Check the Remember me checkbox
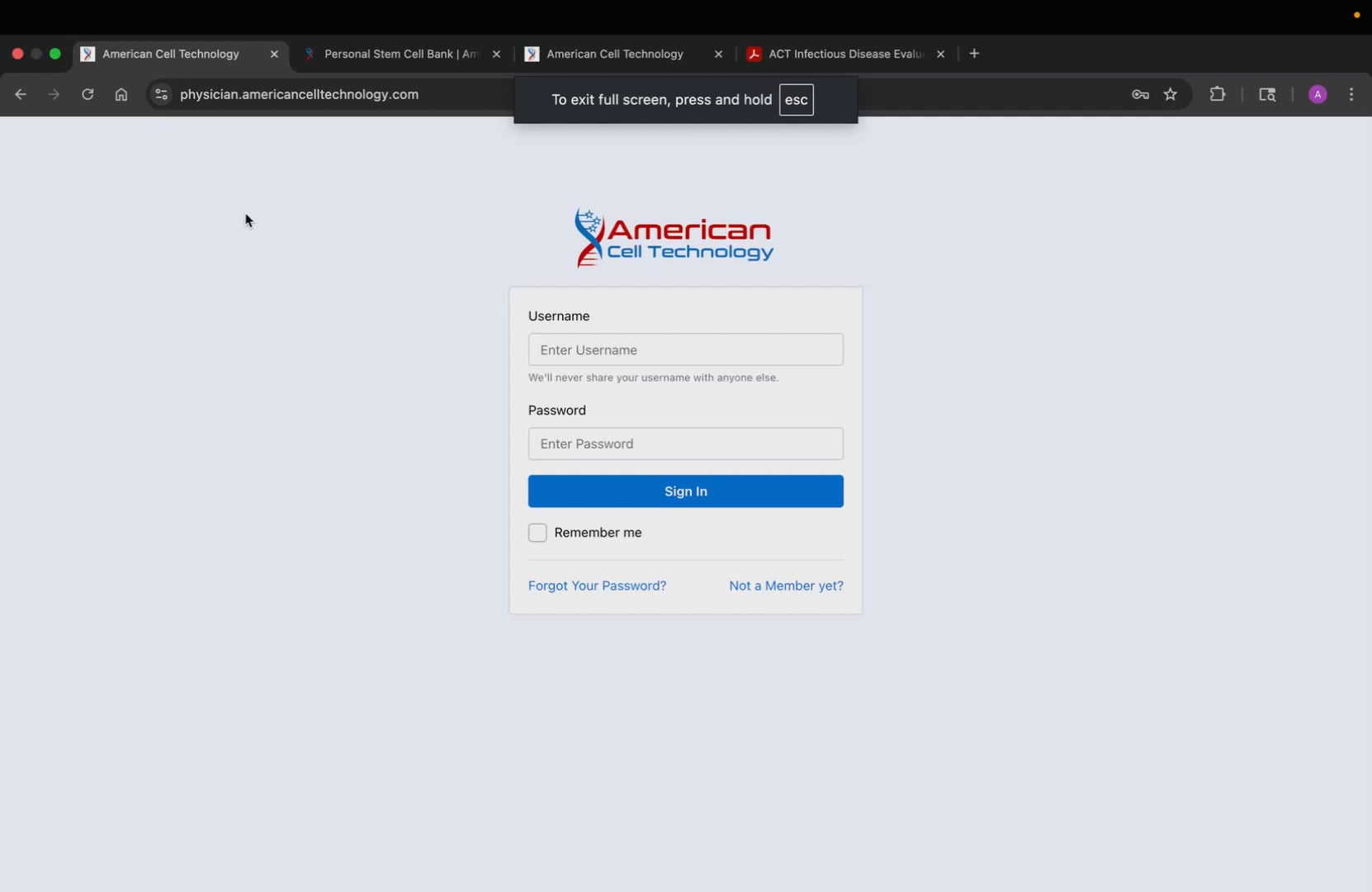Screen dimensions: 1372x892 (x=538, y=533)
